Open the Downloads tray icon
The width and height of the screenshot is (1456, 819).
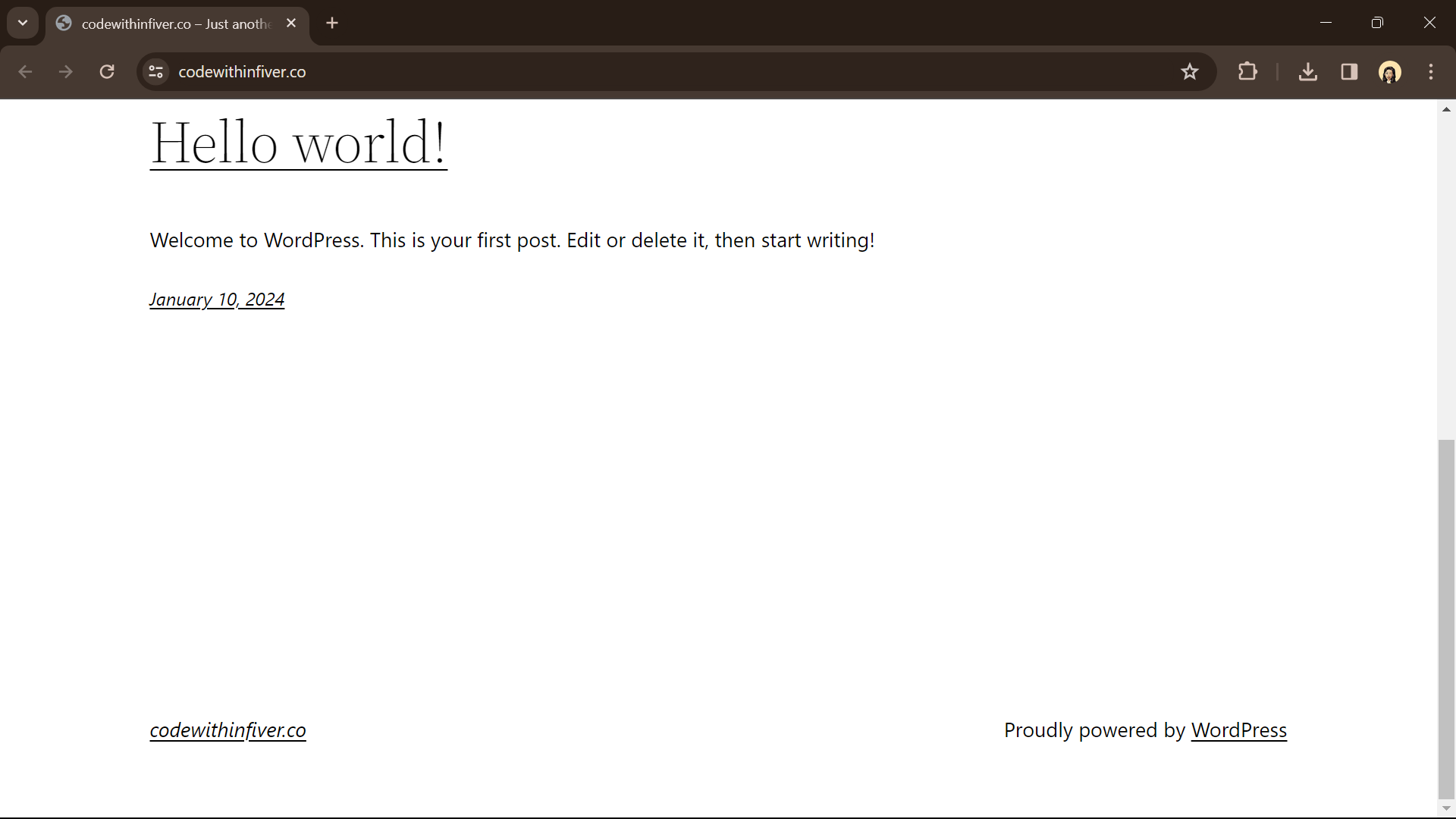[x=1307, y=72]
